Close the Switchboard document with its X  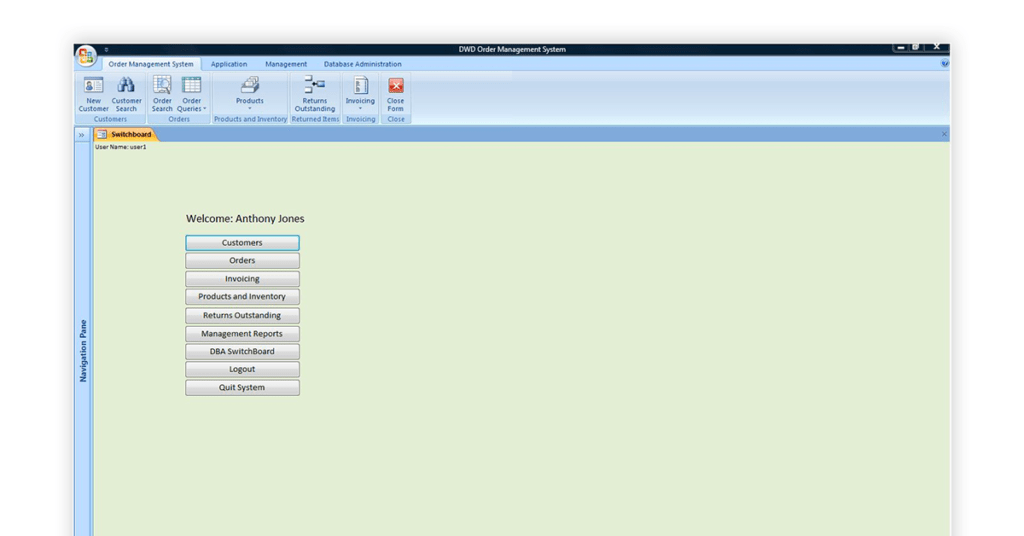944,134
